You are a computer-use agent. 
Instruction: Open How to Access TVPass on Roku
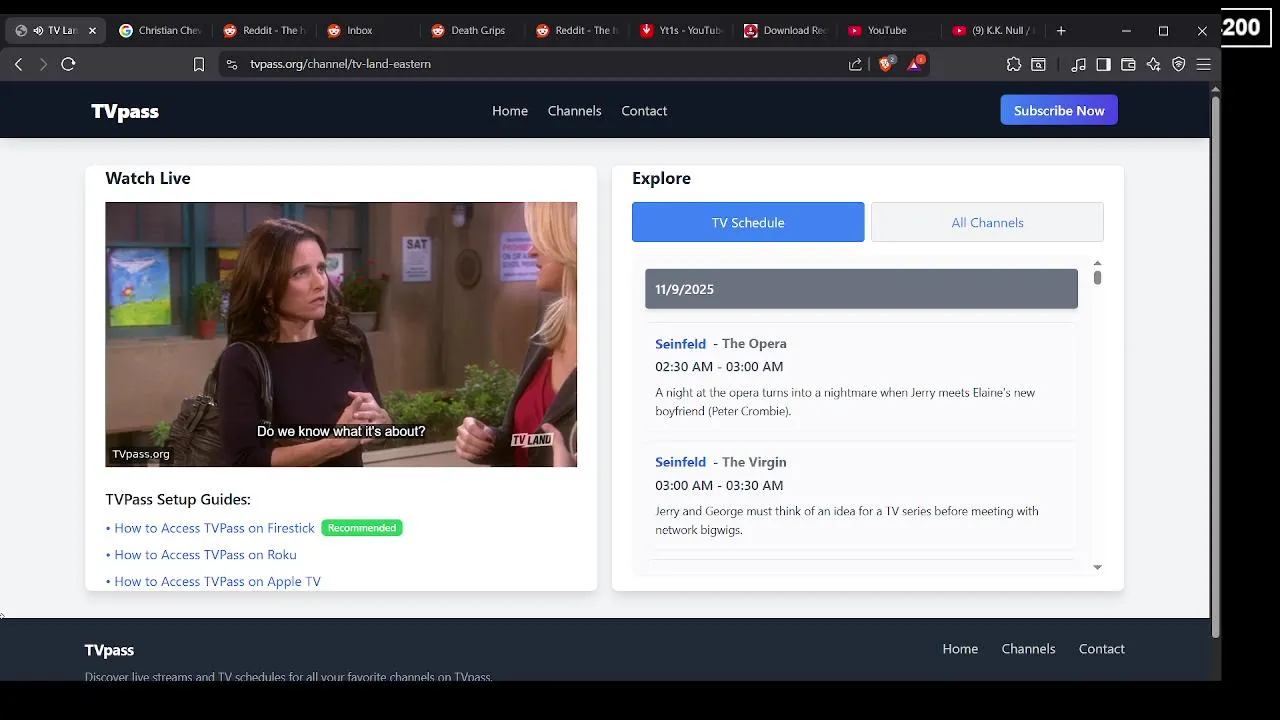tap(205, 555)
